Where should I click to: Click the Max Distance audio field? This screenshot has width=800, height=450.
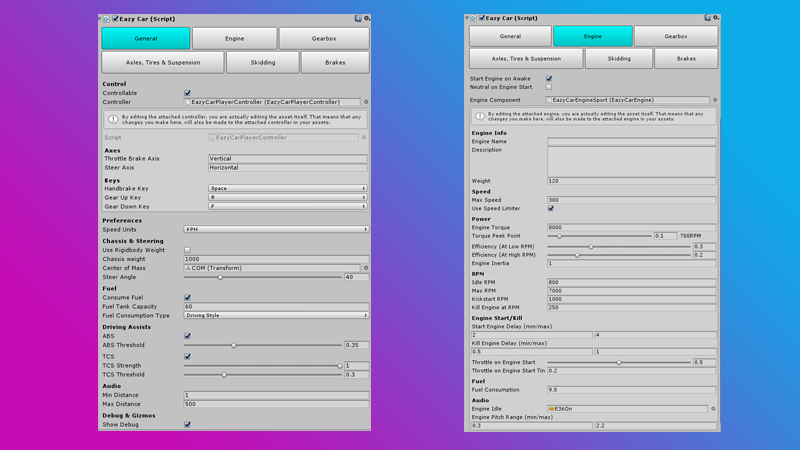click(276, 404)
